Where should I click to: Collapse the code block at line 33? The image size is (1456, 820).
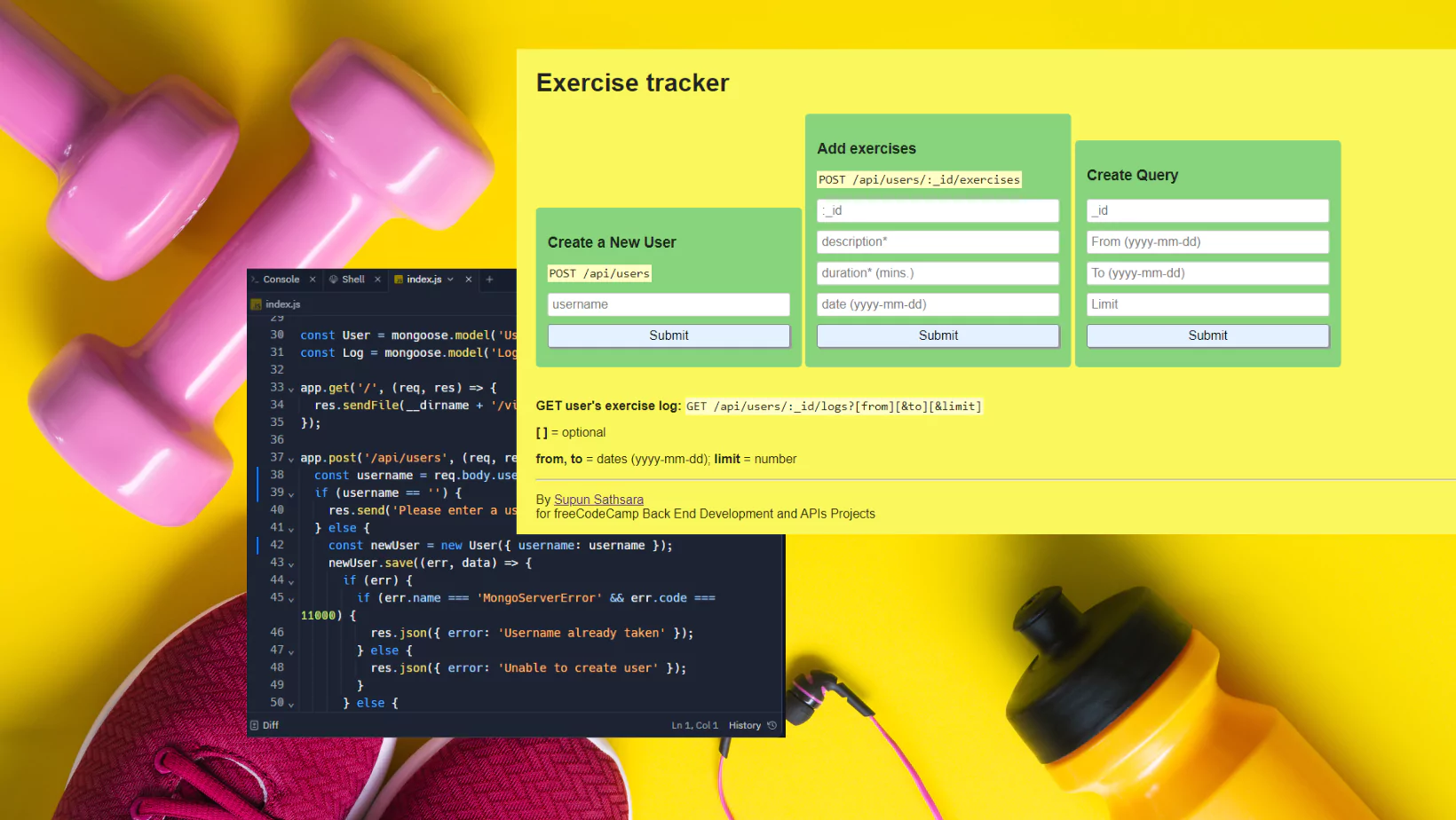coord(291,388)
